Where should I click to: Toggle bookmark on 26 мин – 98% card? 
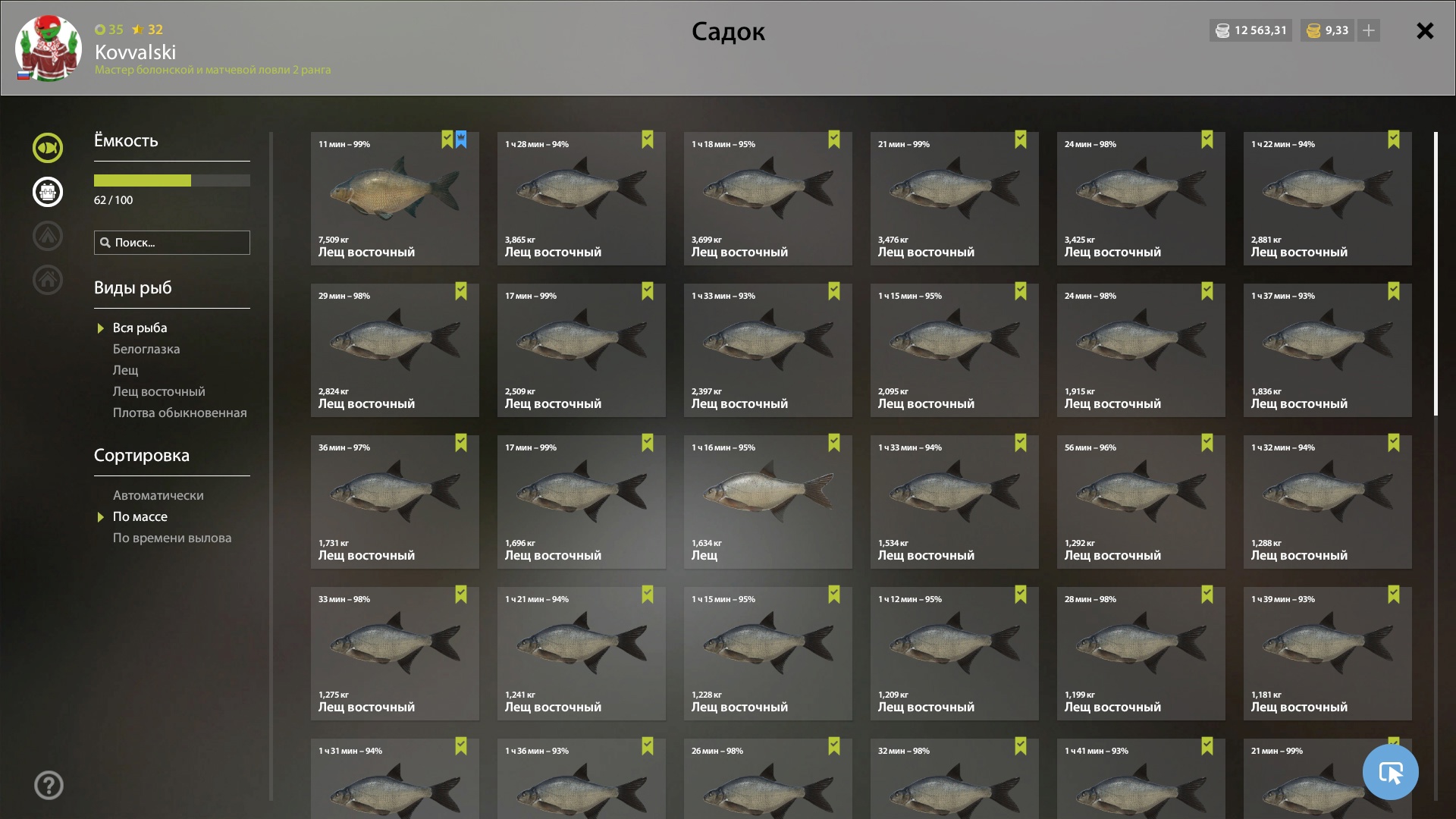834,746
